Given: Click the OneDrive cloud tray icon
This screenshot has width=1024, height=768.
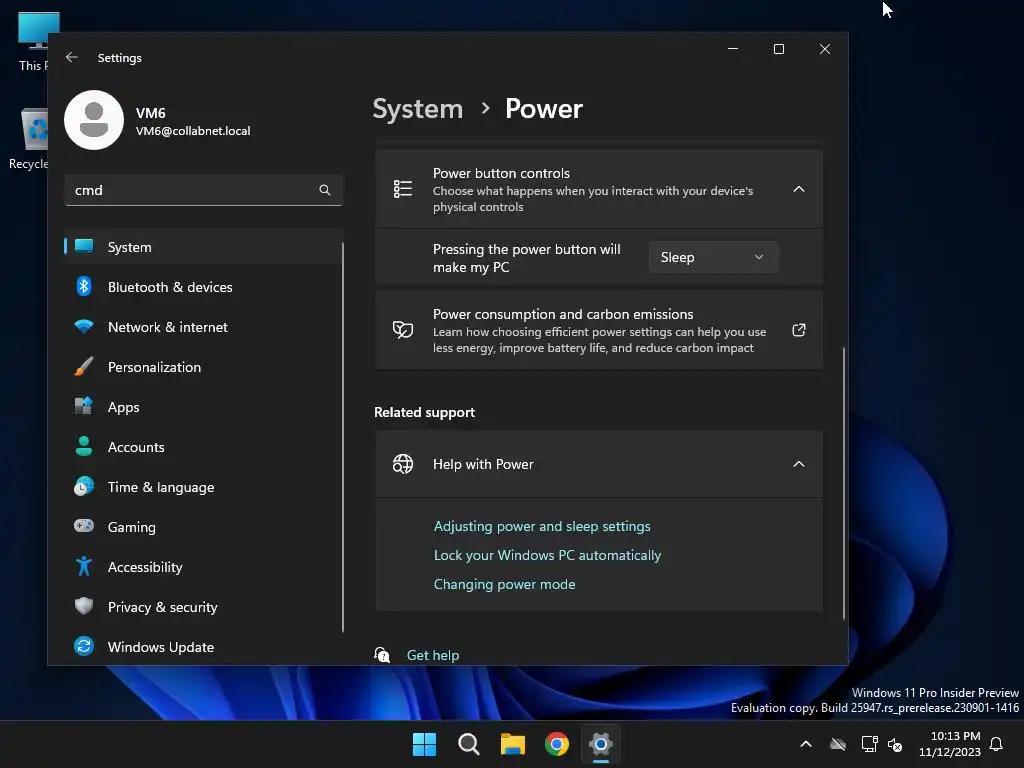Looking at the screenshot, I should (838, 744).
